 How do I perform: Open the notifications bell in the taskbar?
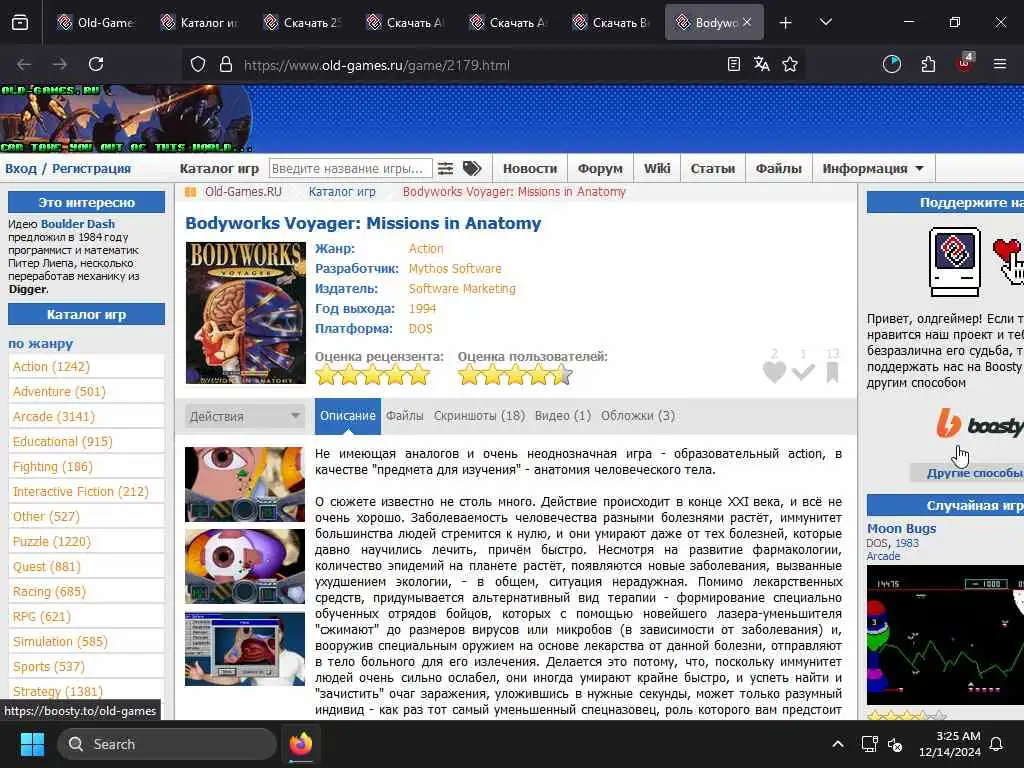(x=997, y=744)
